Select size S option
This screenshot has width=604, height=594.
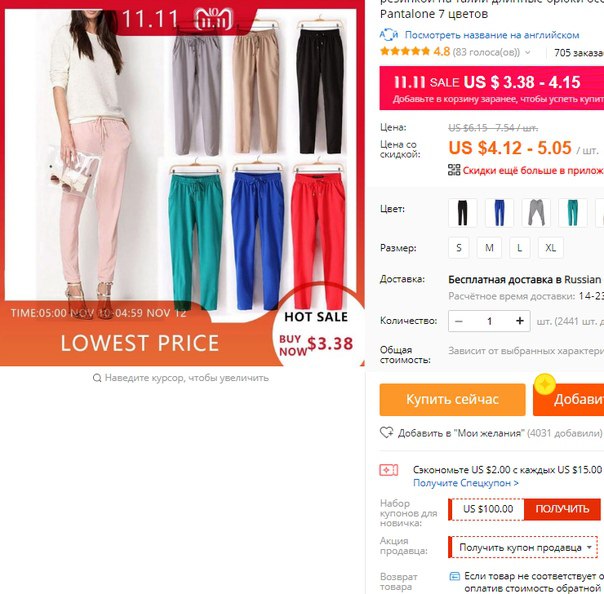click(459, 248)
